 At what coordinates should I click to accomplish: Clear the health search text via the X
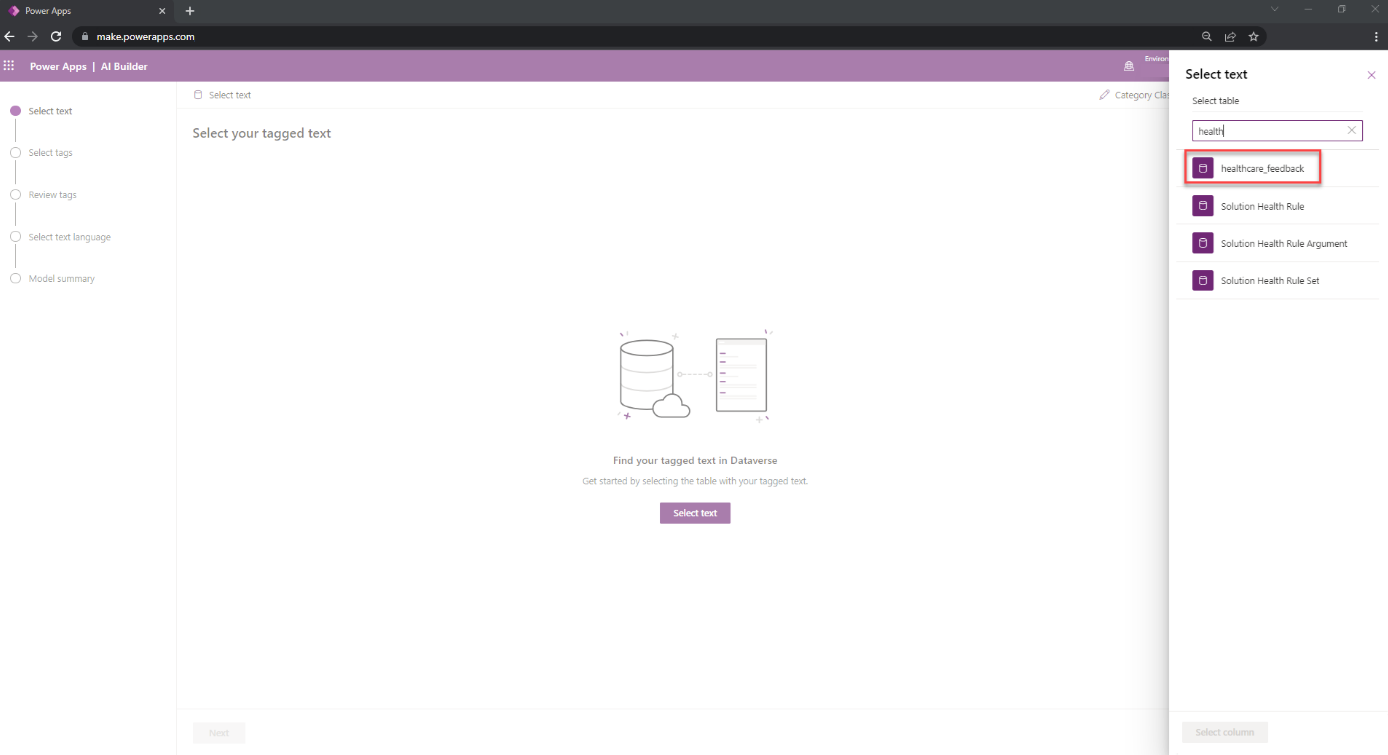[1351, 130]
